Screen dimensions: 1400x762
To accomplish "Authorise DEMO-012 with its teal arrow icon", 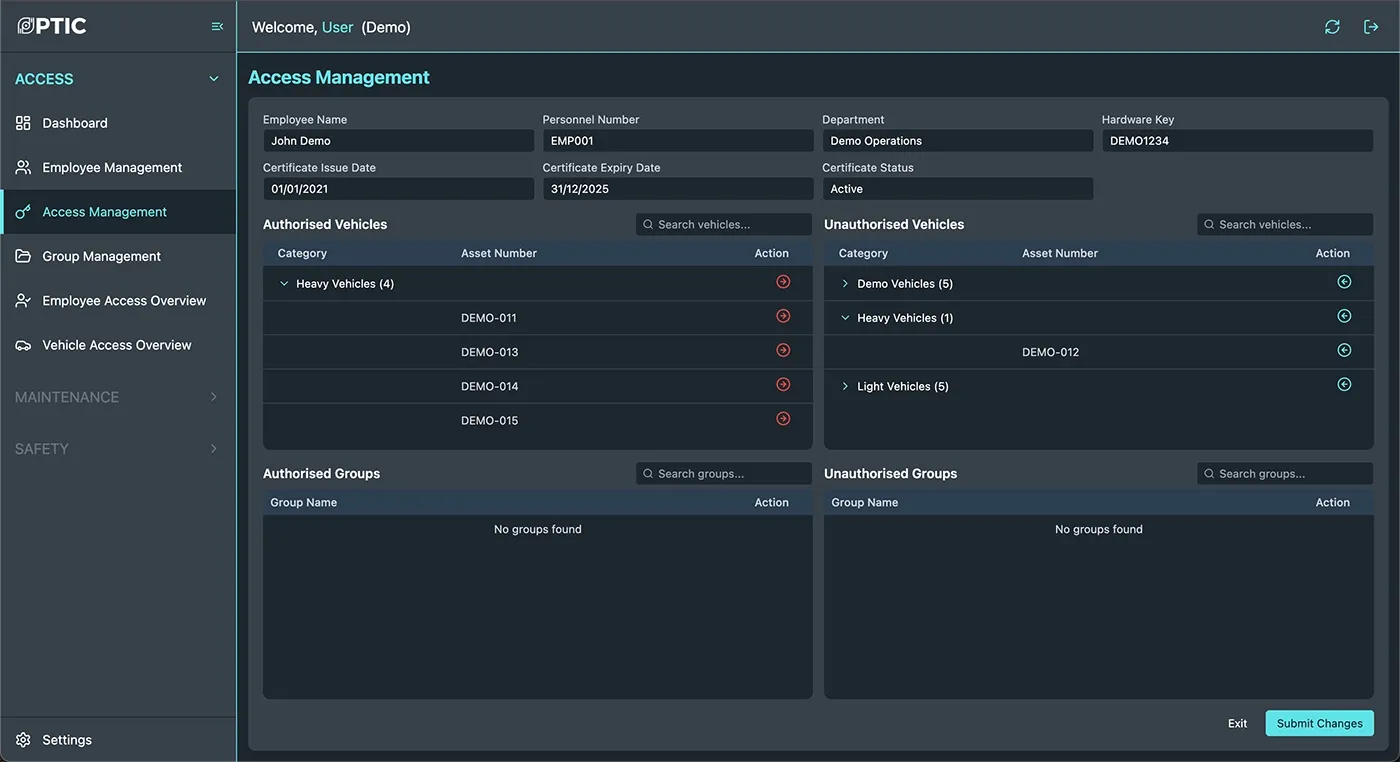I will 1344,350.
